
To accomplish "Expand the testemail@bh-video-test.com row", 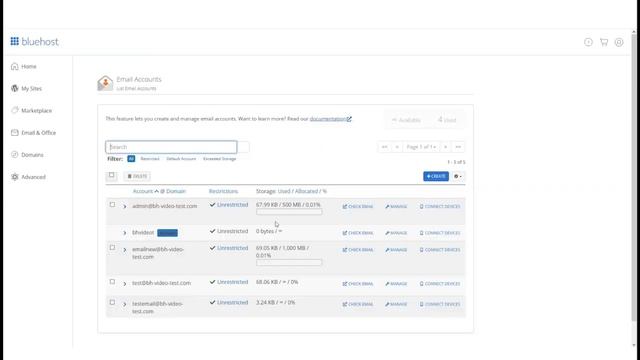I will (124, 304).
